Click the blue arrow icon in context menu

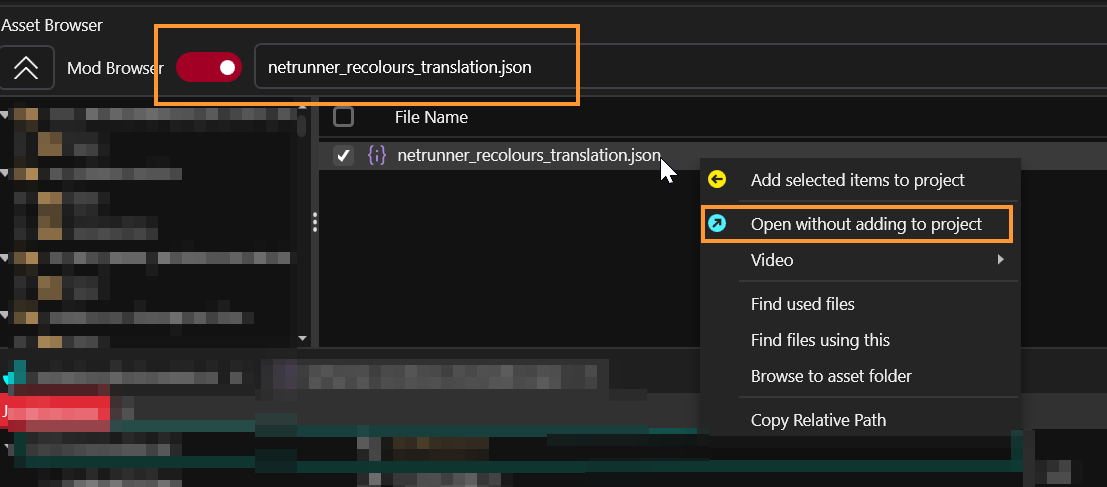click(717, 224)
